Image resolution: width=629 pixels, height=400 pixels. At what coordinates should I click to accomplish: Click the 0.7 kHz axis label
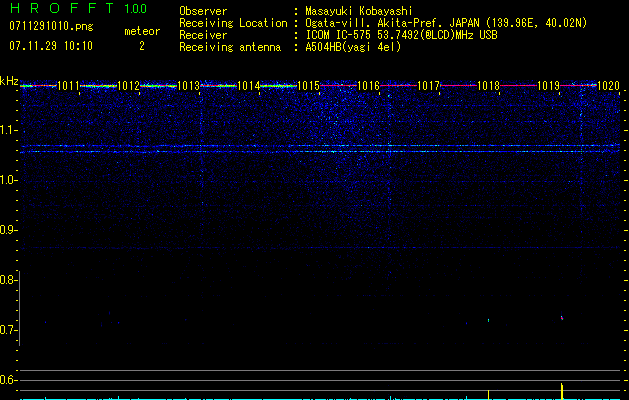pos(7,330)
